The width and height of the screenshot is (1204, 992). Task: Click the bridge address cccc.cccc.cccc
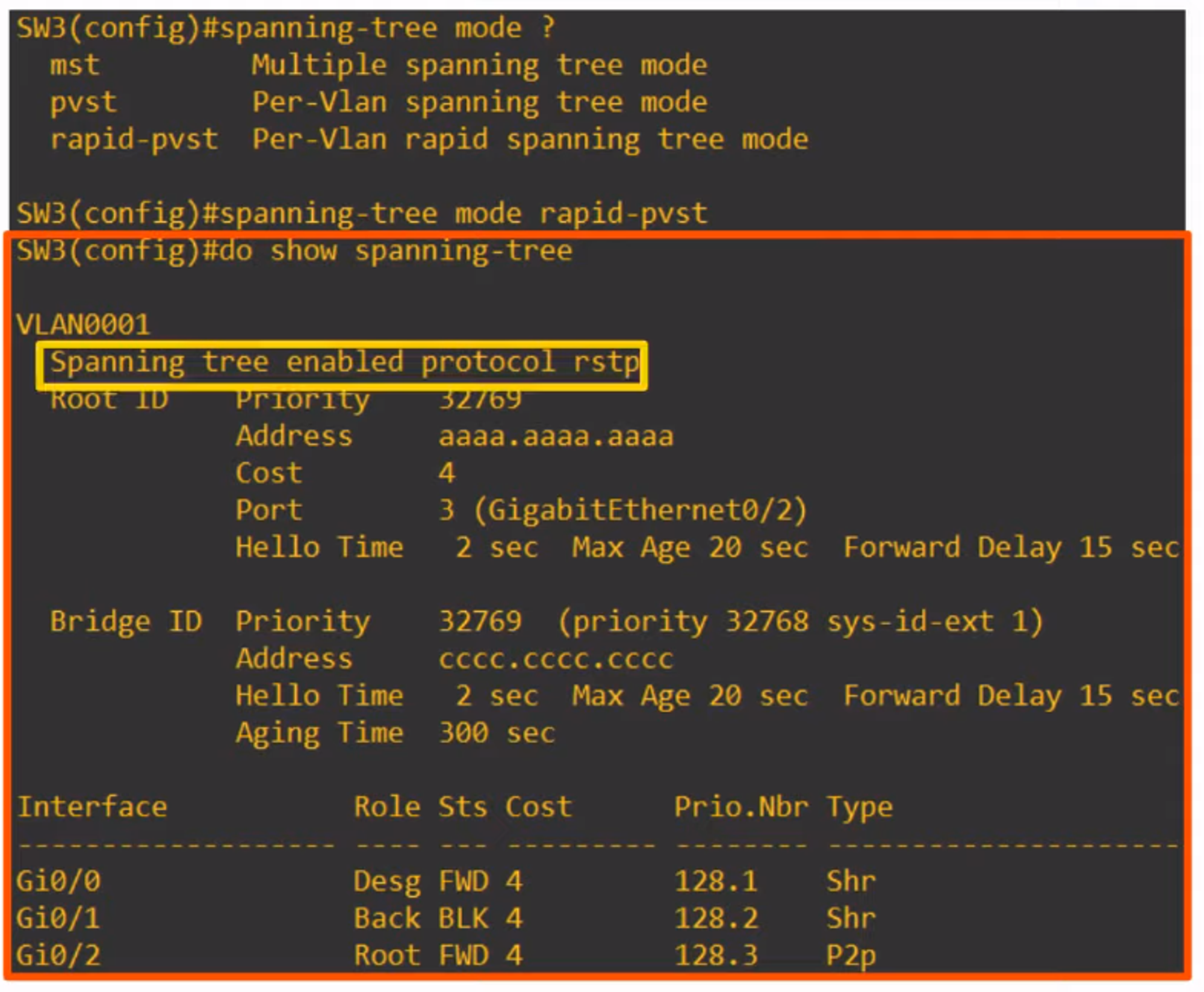coord(555,659)
